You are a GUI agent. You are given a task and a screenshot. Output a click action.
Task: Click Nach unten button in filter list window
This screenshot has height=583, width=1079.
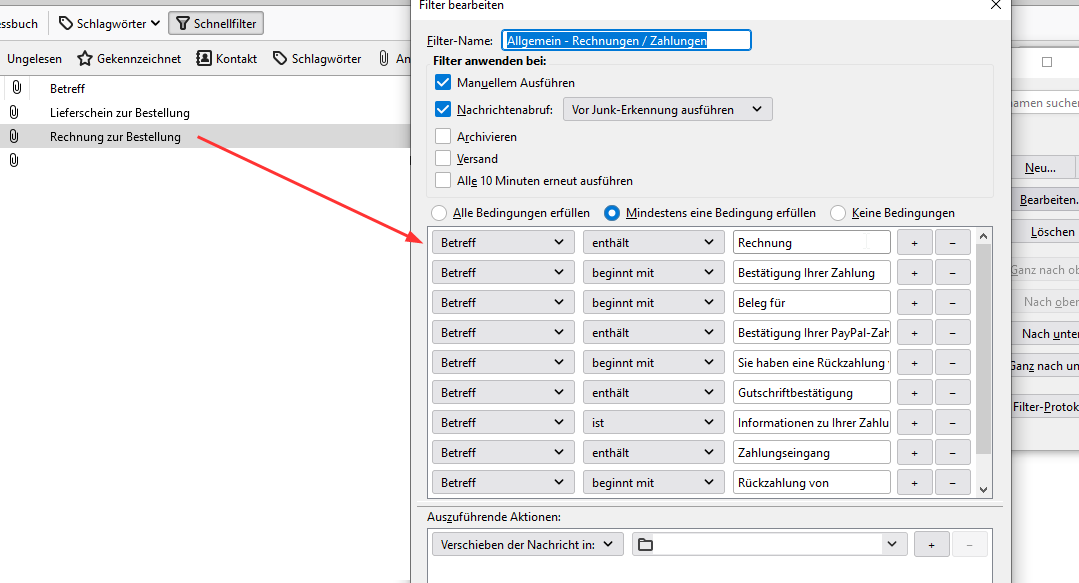1046,333
